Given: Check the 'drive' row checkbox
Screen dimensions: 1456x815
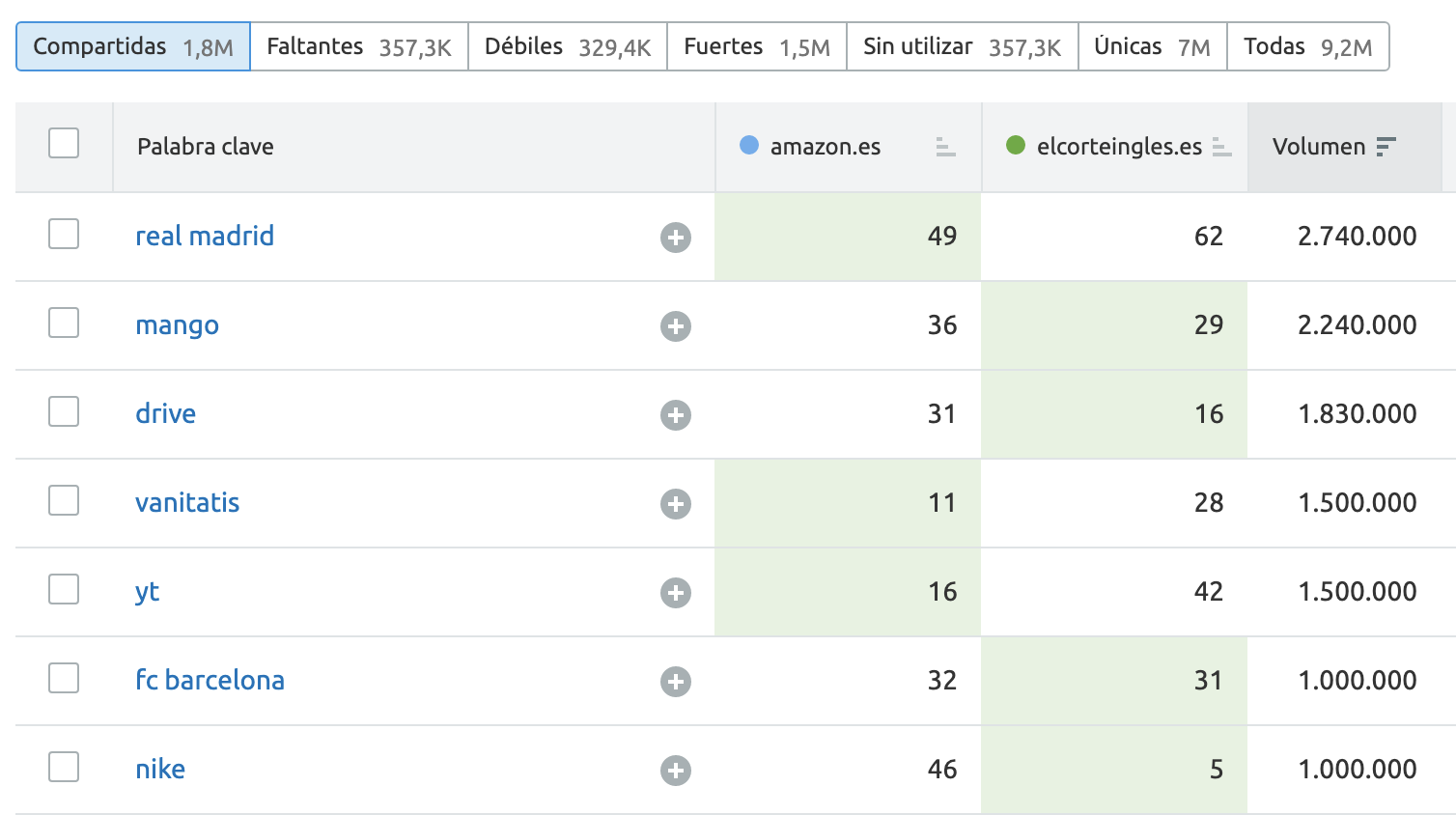Looking at the screenshot, I should click(64, 411).
